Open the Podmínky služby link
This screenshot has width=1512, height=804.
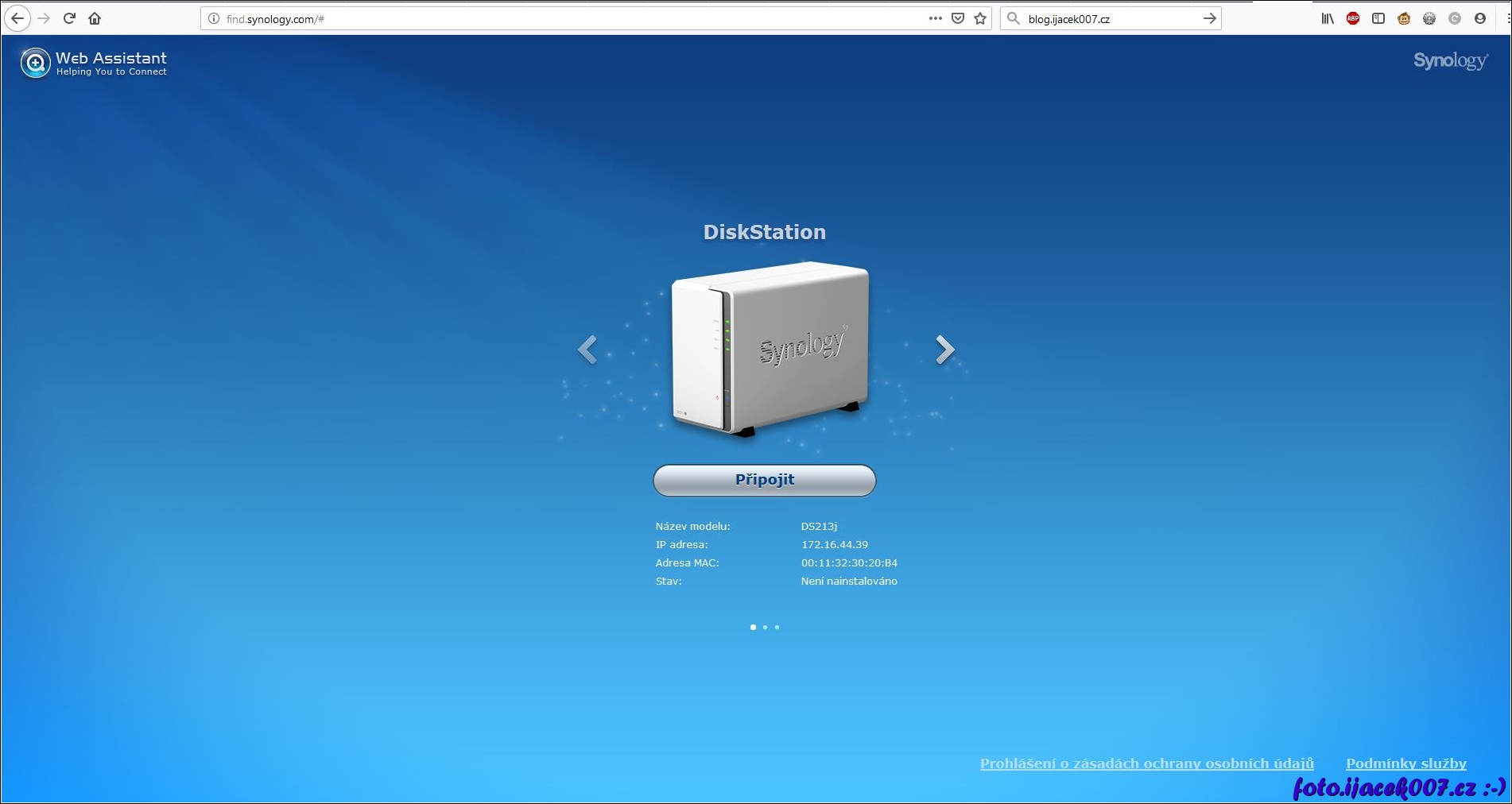click(x=1405, y=763)
